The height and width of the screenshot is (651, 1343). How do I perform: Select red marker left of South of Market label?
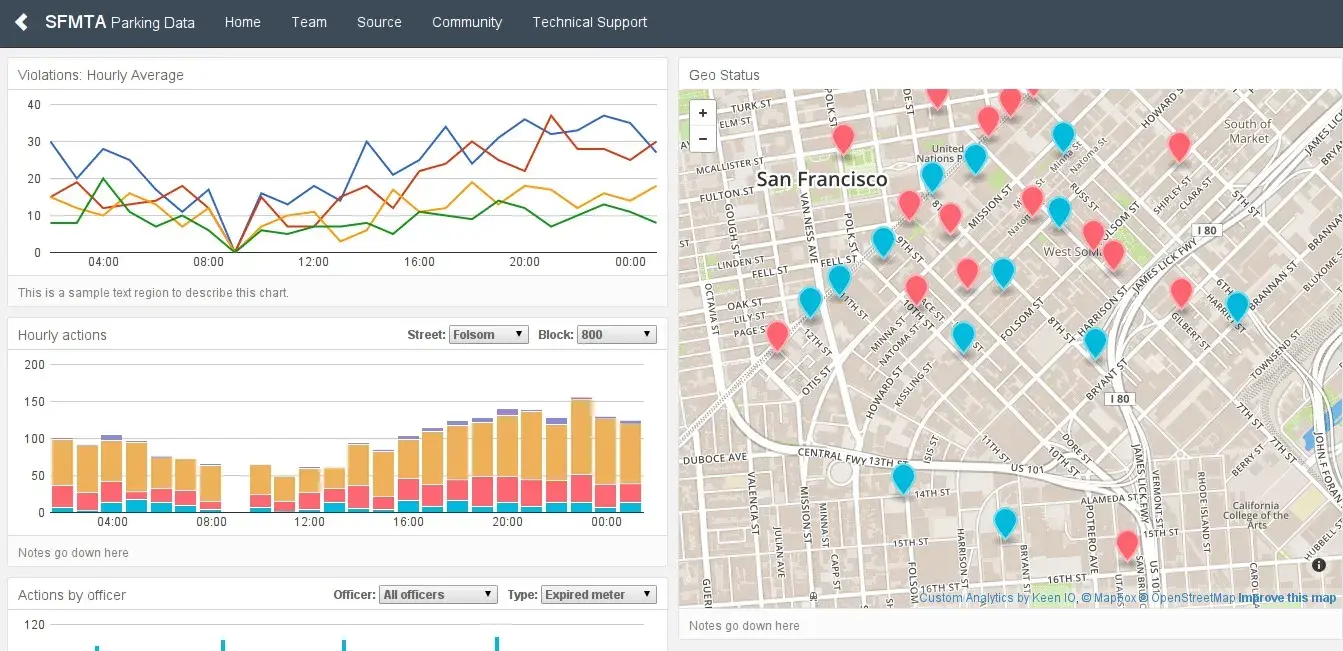point(1179,146)
